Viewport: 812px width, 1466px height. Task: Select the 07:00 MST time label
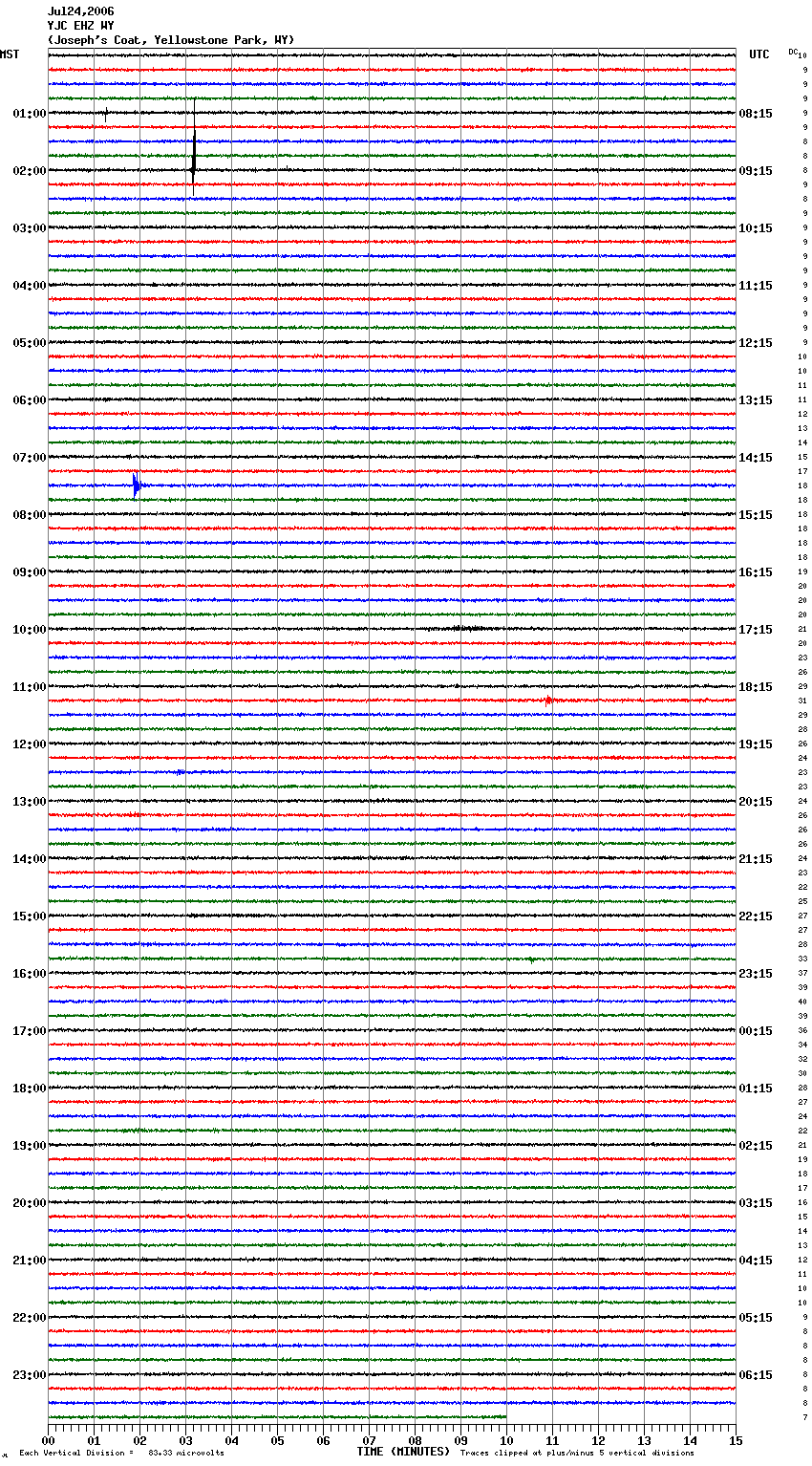pos(30,458)
